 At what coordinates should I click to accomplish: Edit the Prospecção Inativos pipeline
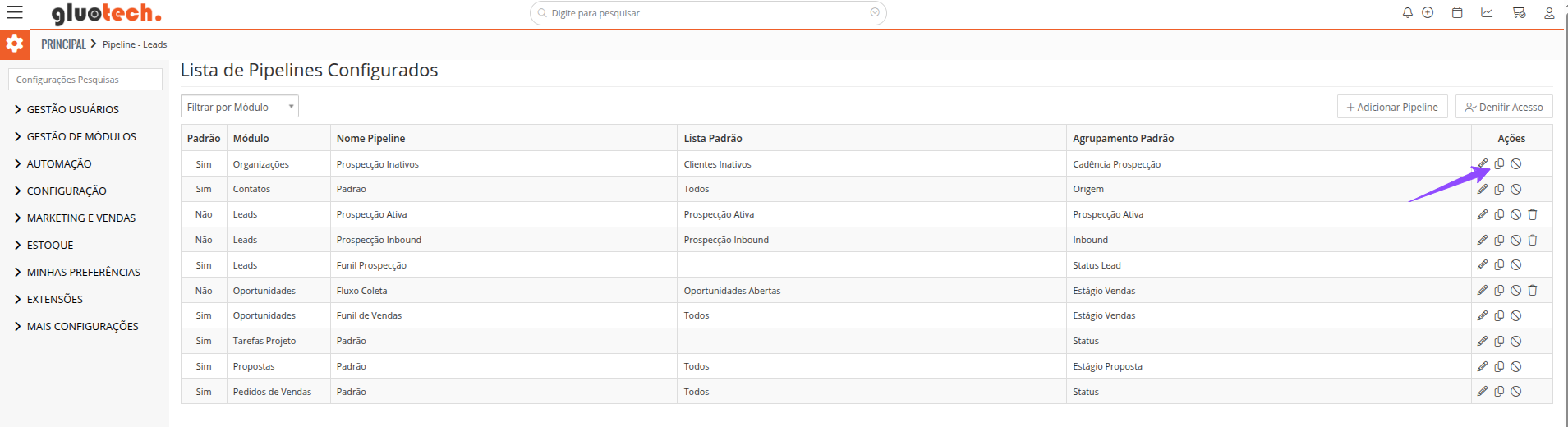pyautogui.click(x=1483, y=163)
